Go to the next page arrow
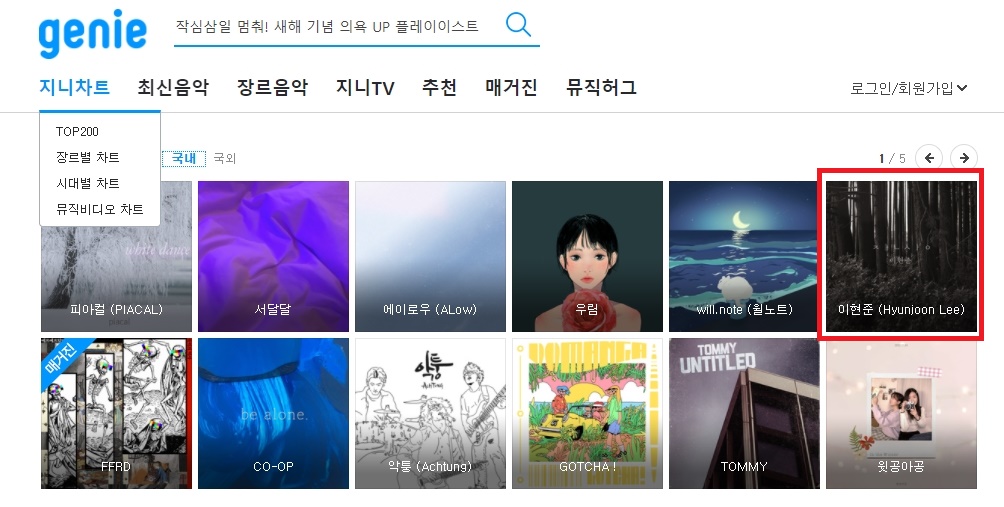 tap(964, 157)
